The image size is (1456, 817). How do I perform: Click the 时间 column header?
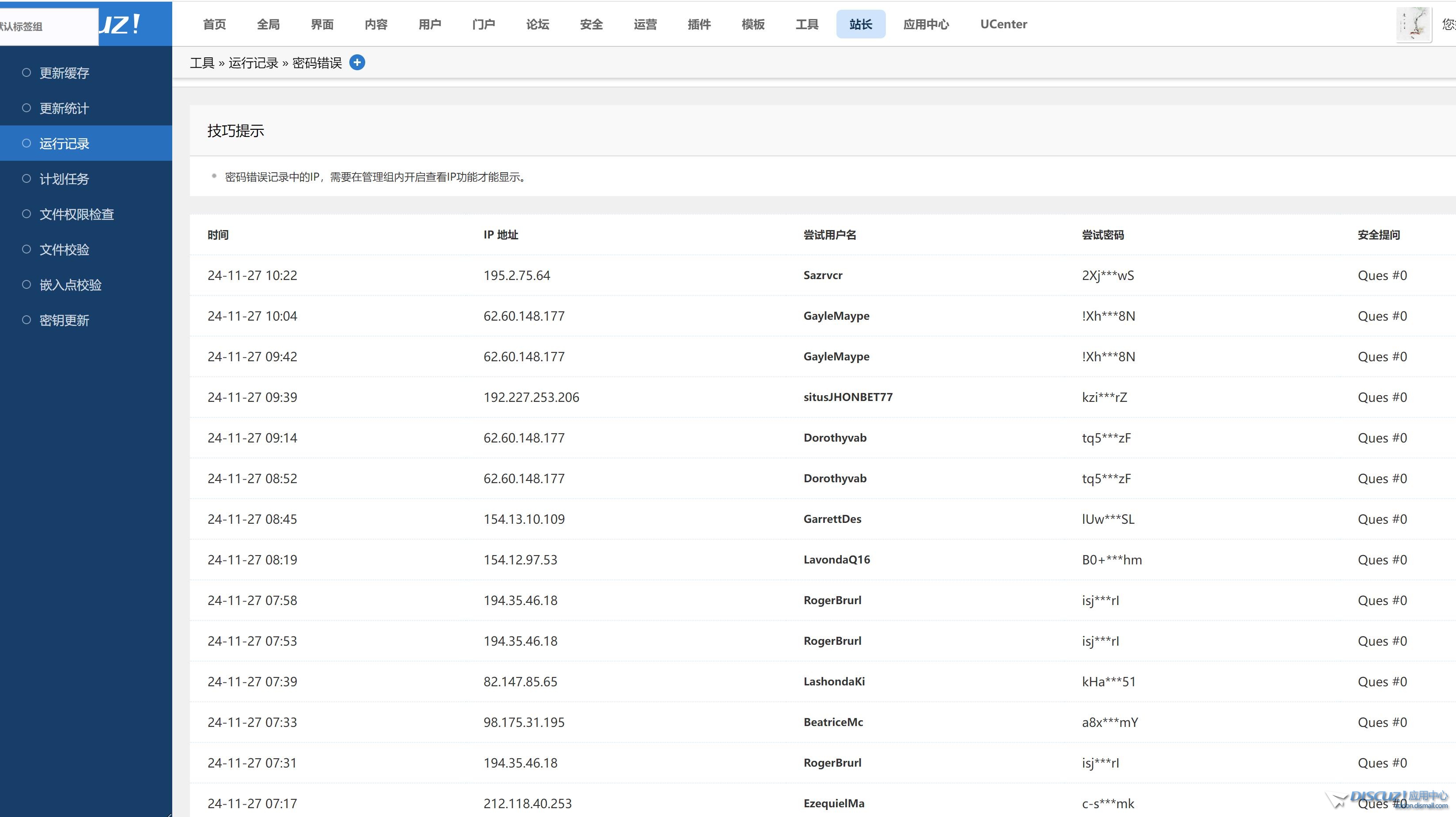click(x=218, y=235)
